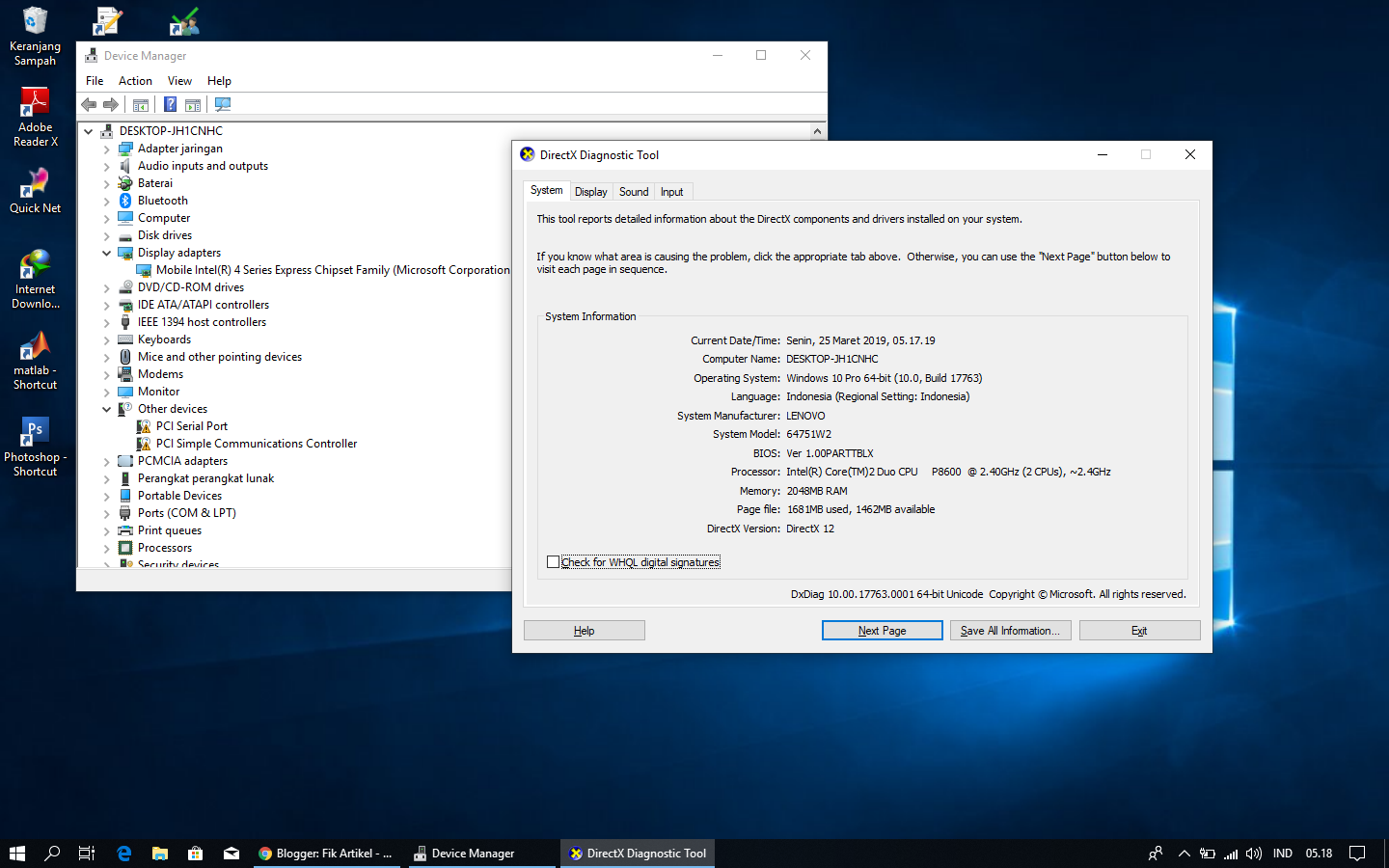This screenshot has height=868, width=1389.
Task: Enable Check for WHQL digital signatures
Action: pyautogui.click(x=554, y=561)
